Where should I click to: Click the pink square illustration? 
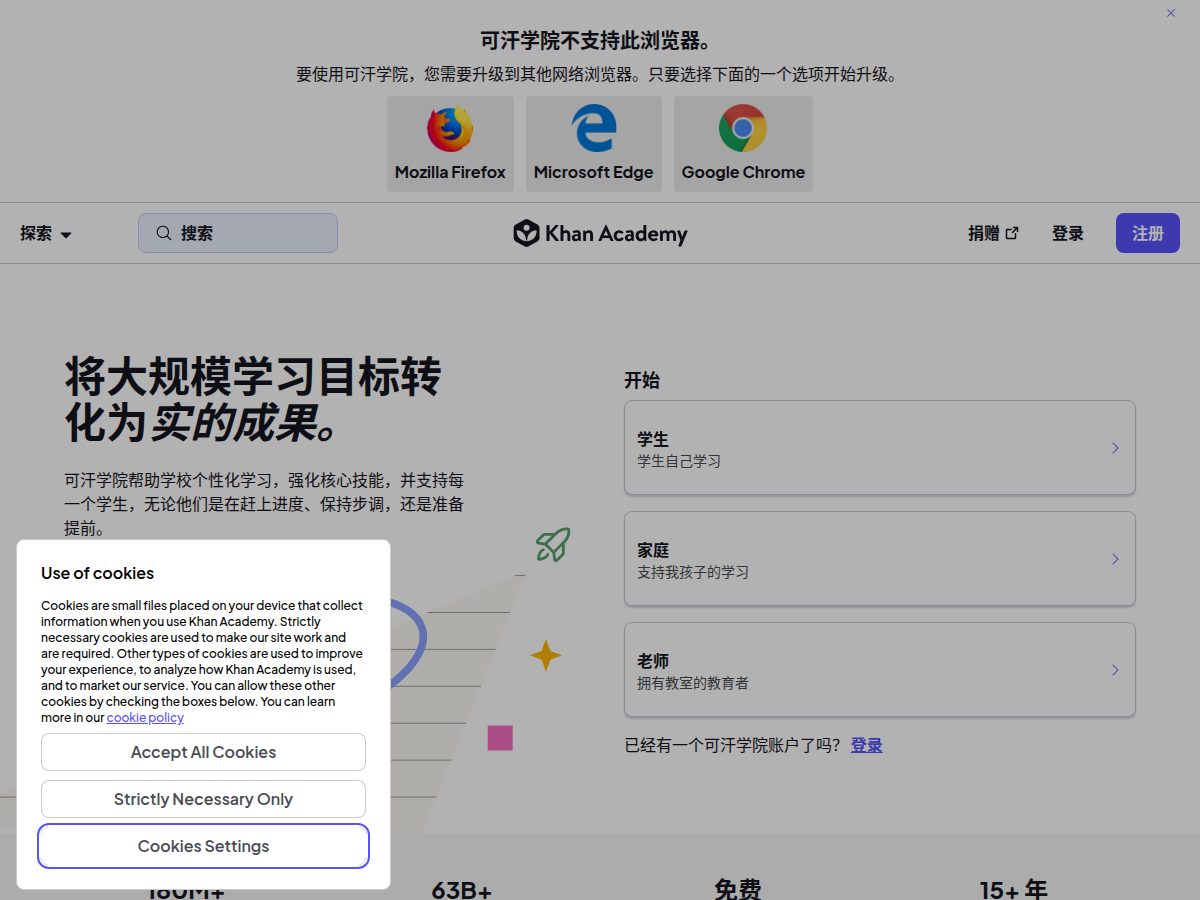click(x=500, y=738)
